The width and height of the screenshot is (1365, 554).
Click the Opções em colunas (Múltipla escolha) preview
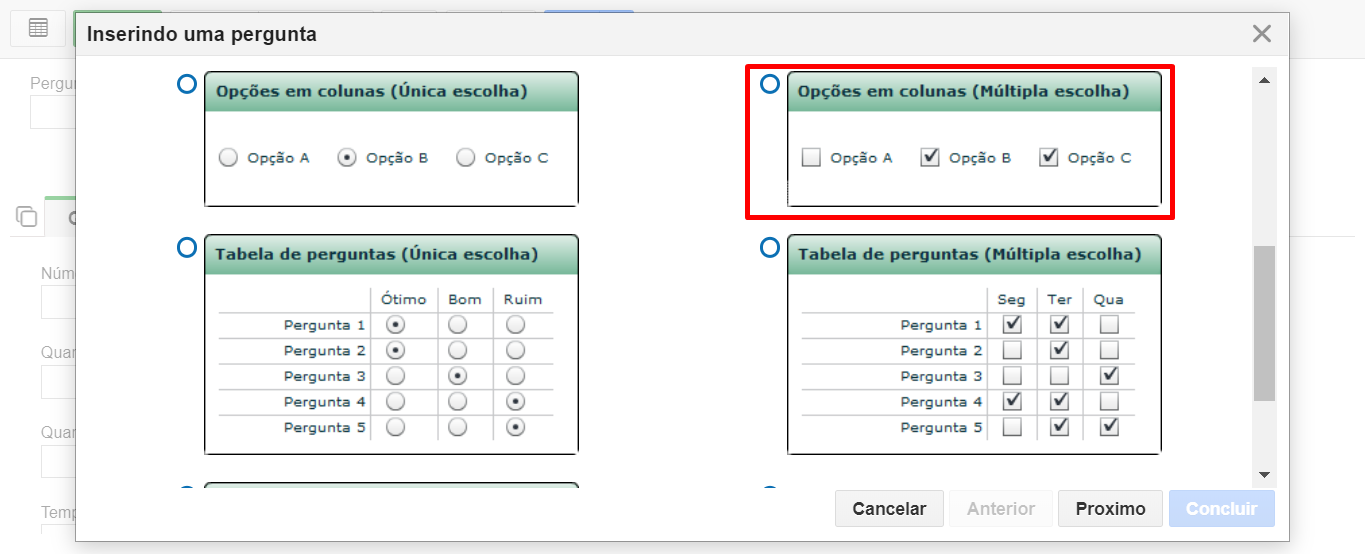(x=974, y=139)
